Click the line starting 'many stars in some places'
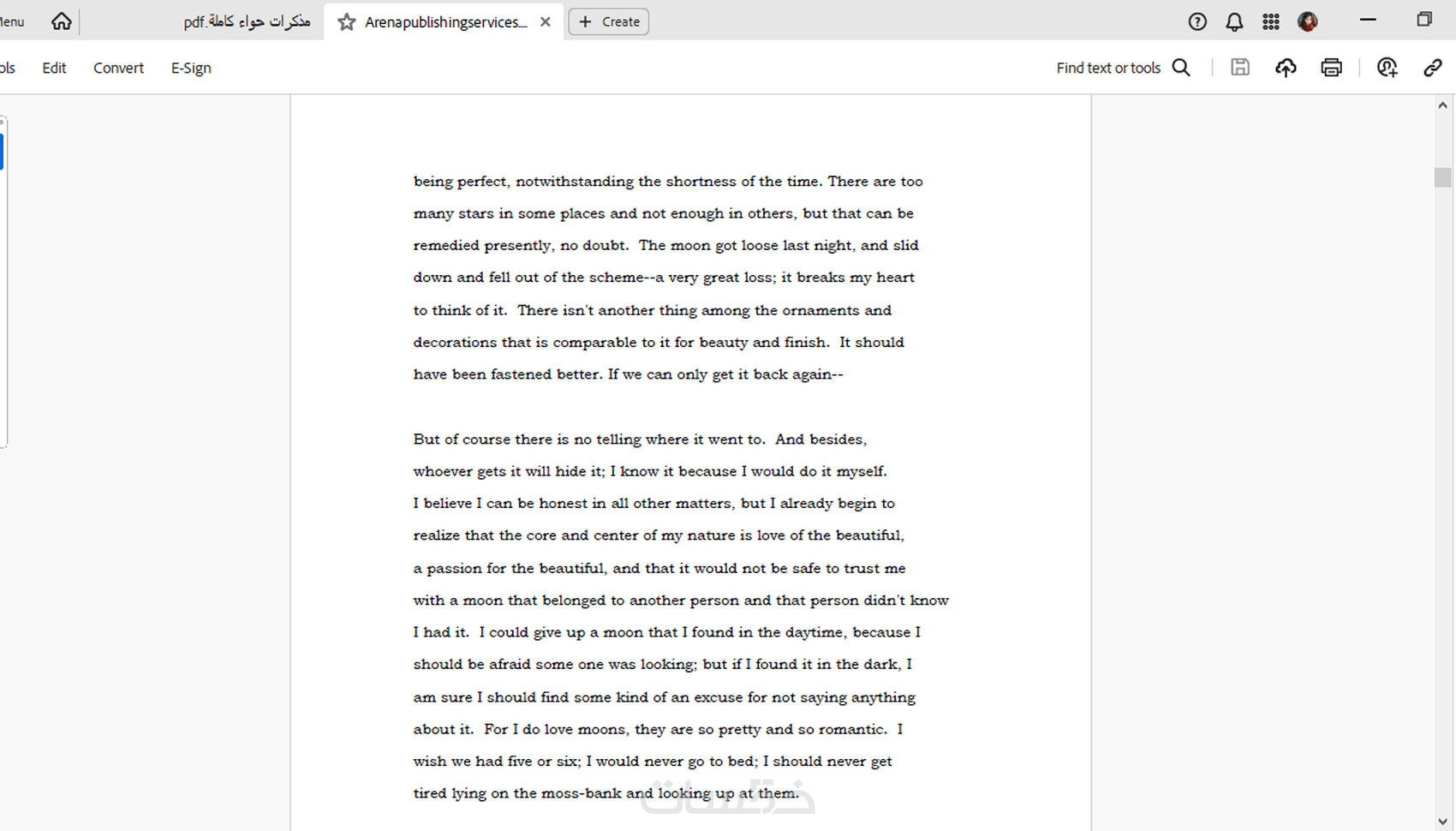 pos(664,213)
